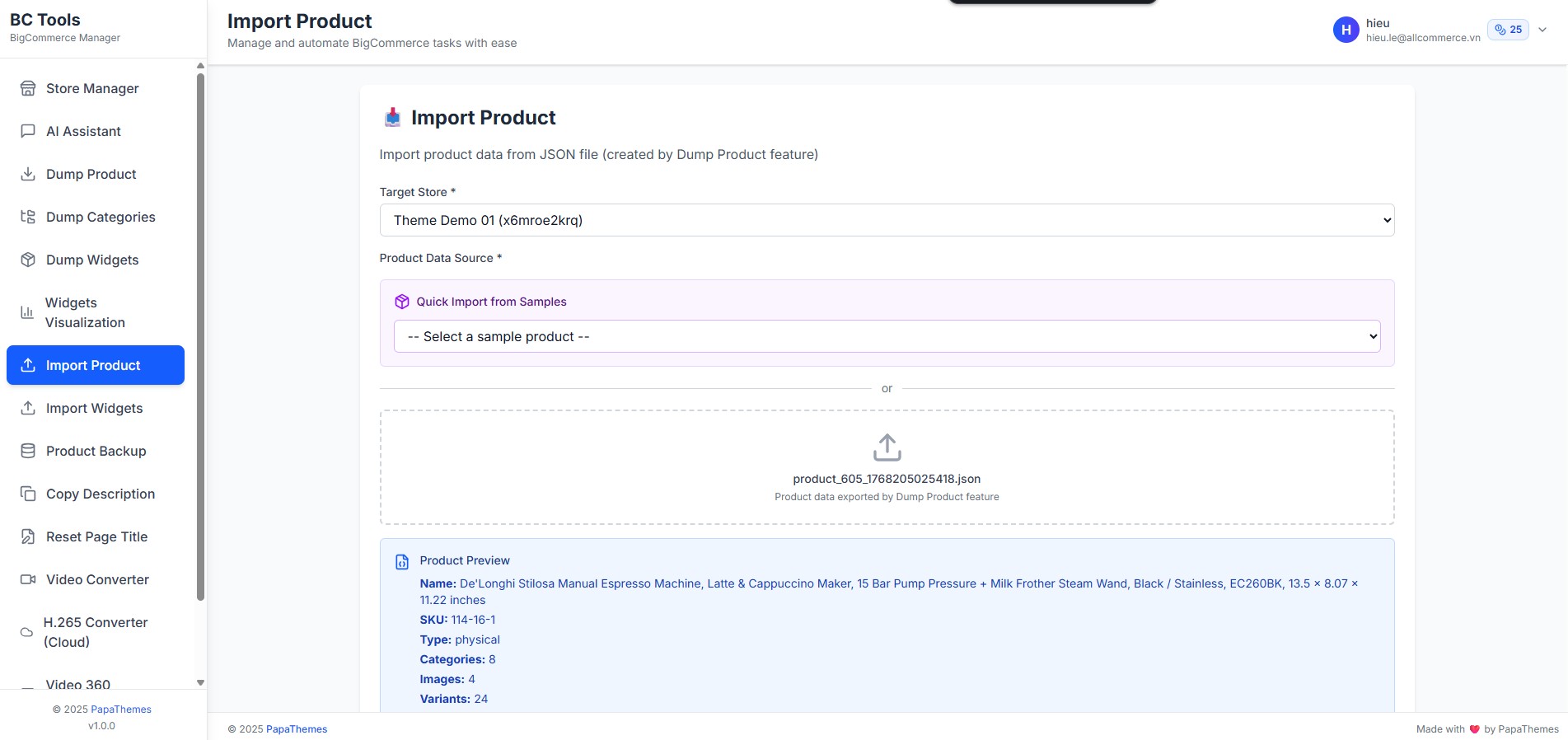Click the Reset Page Title file icon

[28, 536]
